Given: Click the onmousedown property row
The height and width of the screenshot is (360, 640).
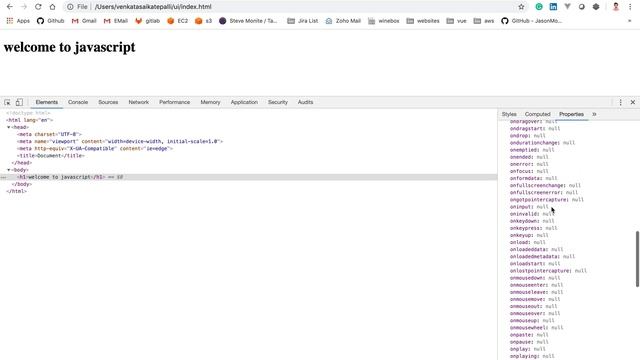Looking at the screenshot, I should pyautogui.click(x=535, y=278).
